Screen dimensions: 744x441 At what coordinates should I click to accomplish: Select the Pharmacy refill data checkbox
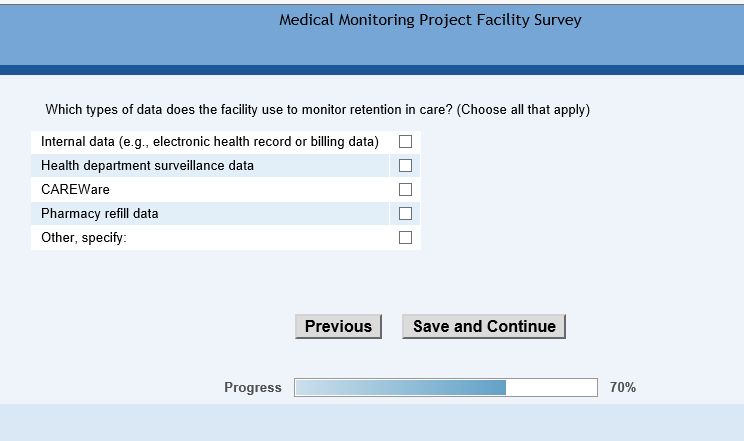click(405, 213)
